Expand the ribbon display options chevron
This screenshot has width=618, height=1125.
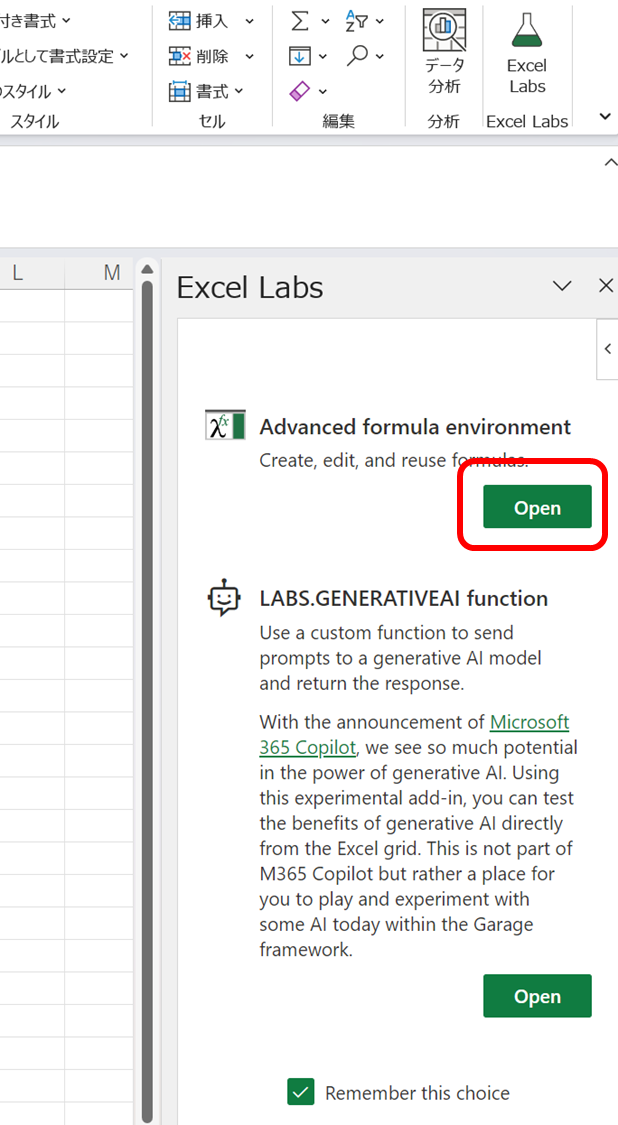(605, 116)
